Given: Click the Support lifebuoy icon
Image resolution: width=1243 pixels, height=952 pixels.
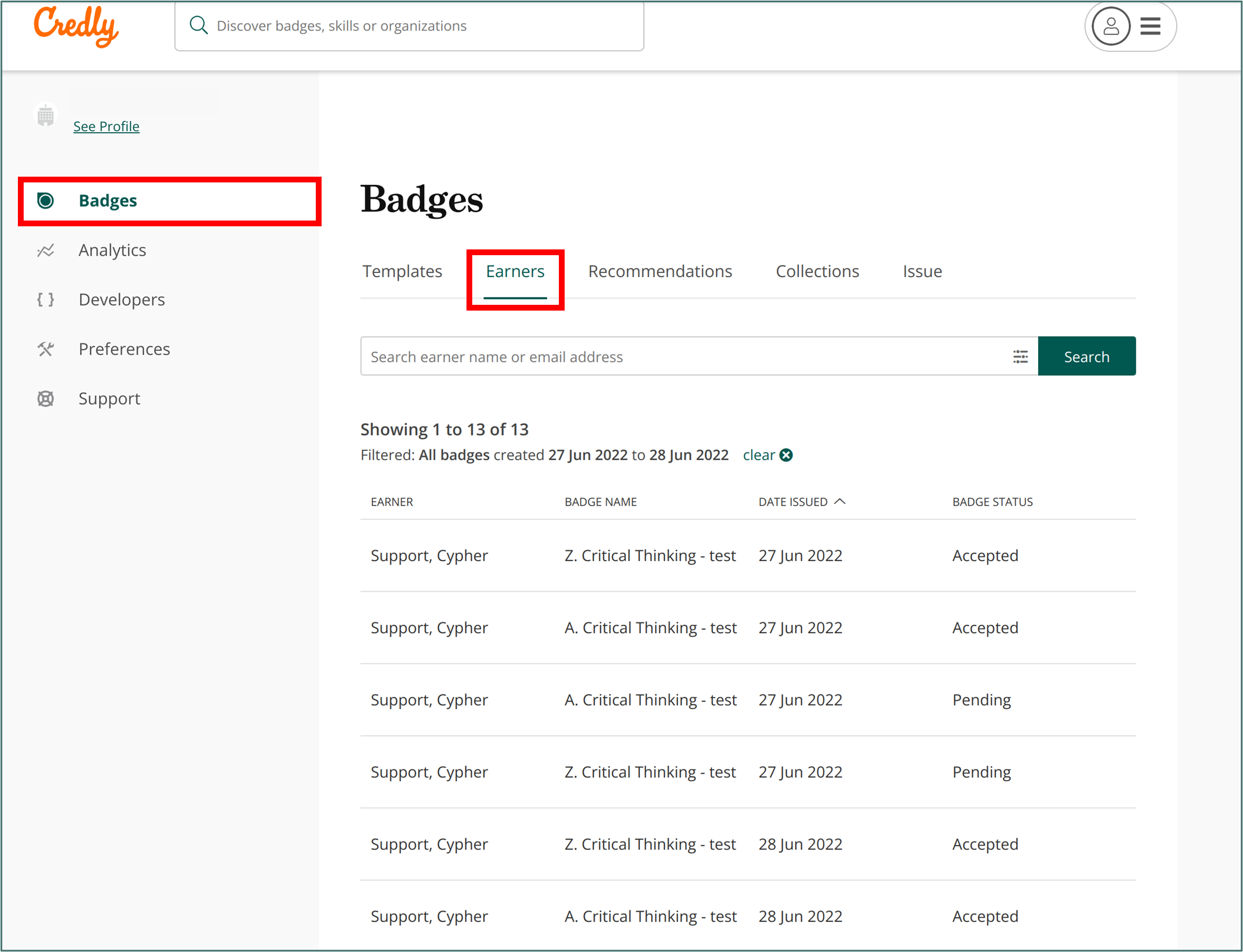Looking at the screenshot, I should (46, 398).
